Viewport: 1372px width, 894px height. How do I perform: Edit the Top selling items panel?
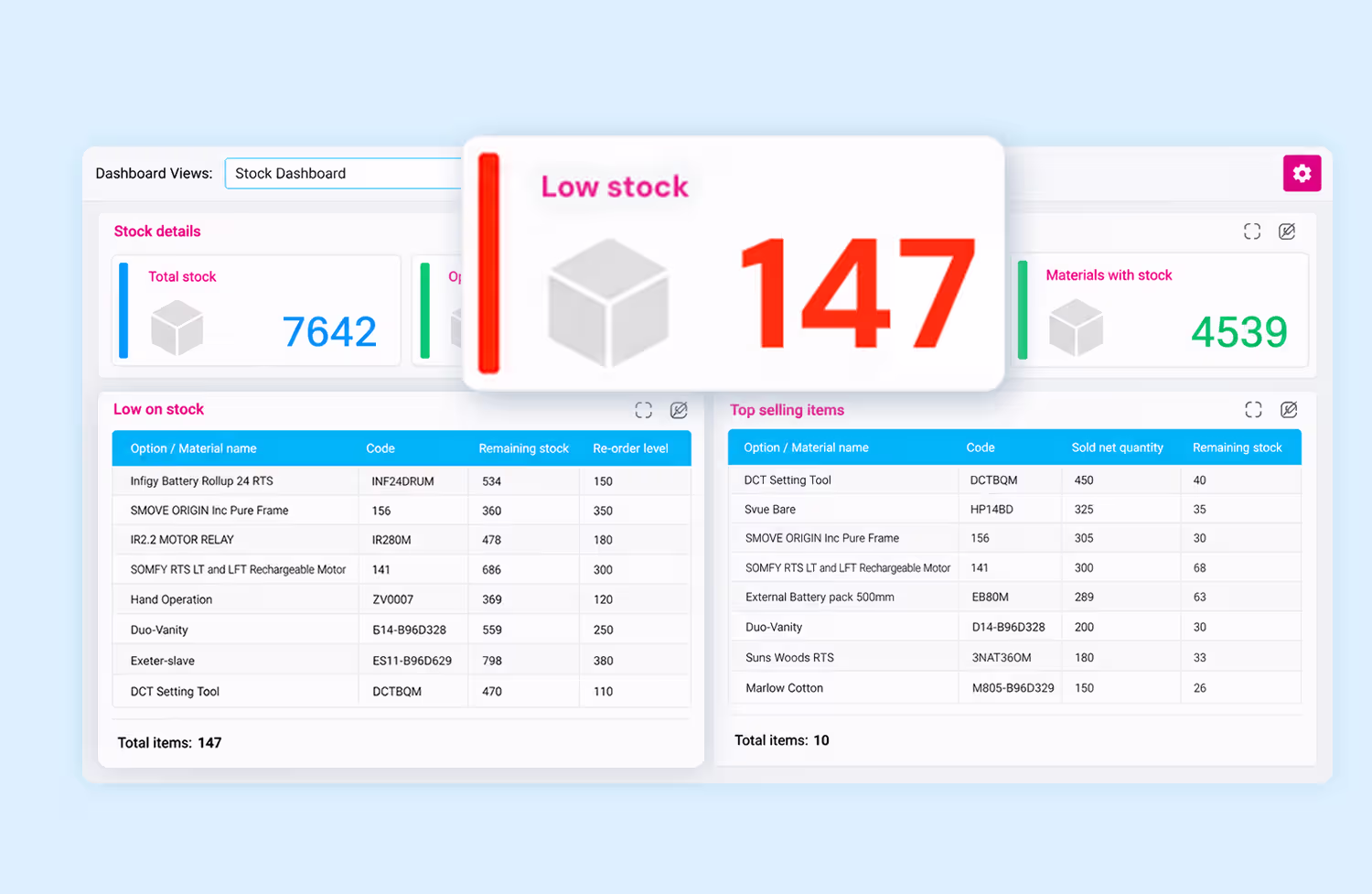(1289, 409)
